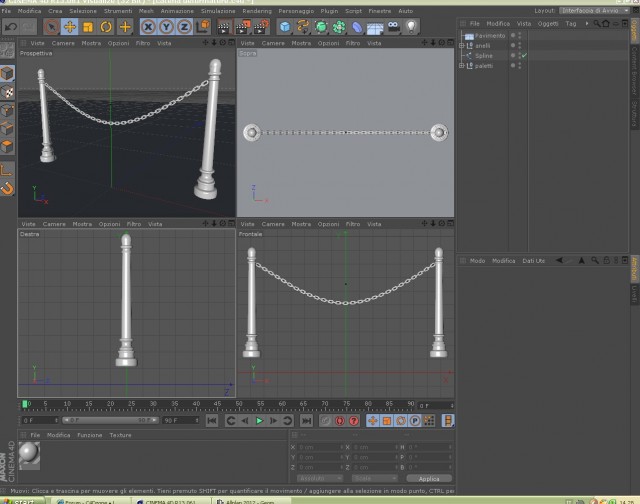Click the green current frame marker
This screenshot has width=640, height=504.
25,404
